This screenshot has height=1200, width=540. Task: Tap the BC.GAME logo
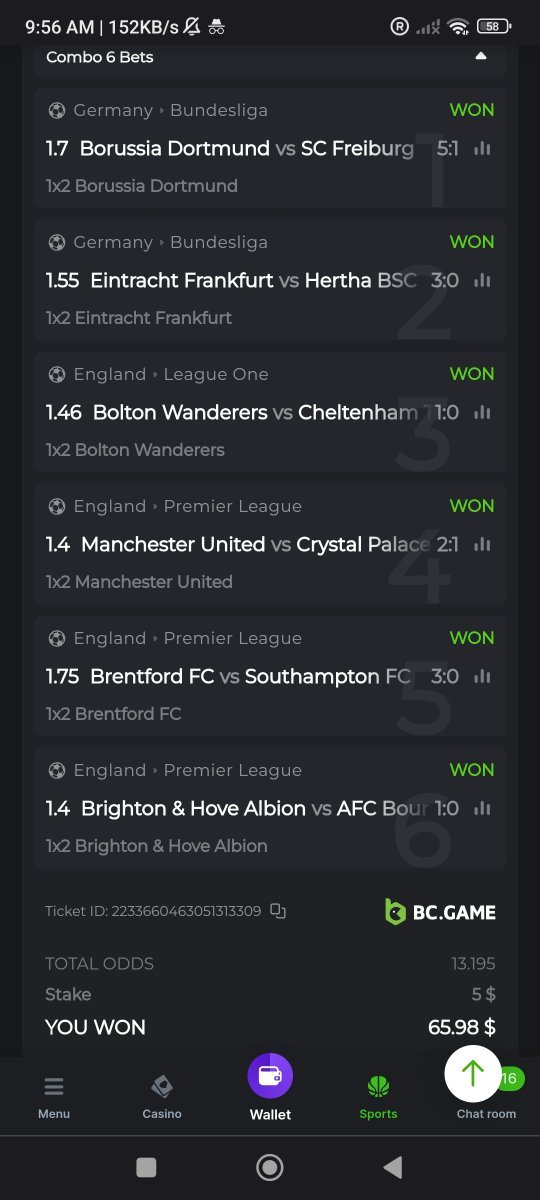coord(440,911)
